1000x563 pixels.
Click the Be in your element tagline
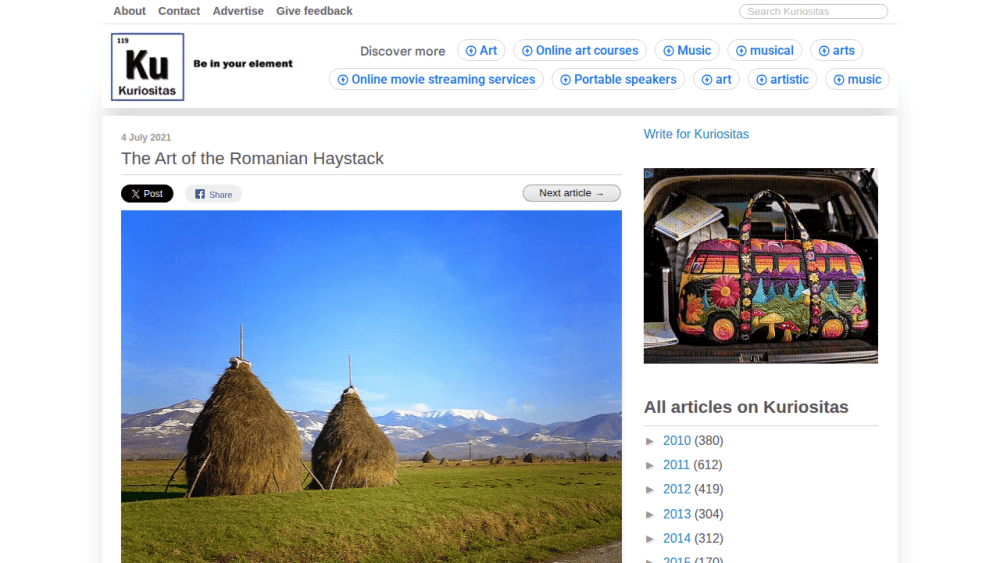tap(243, 64)
